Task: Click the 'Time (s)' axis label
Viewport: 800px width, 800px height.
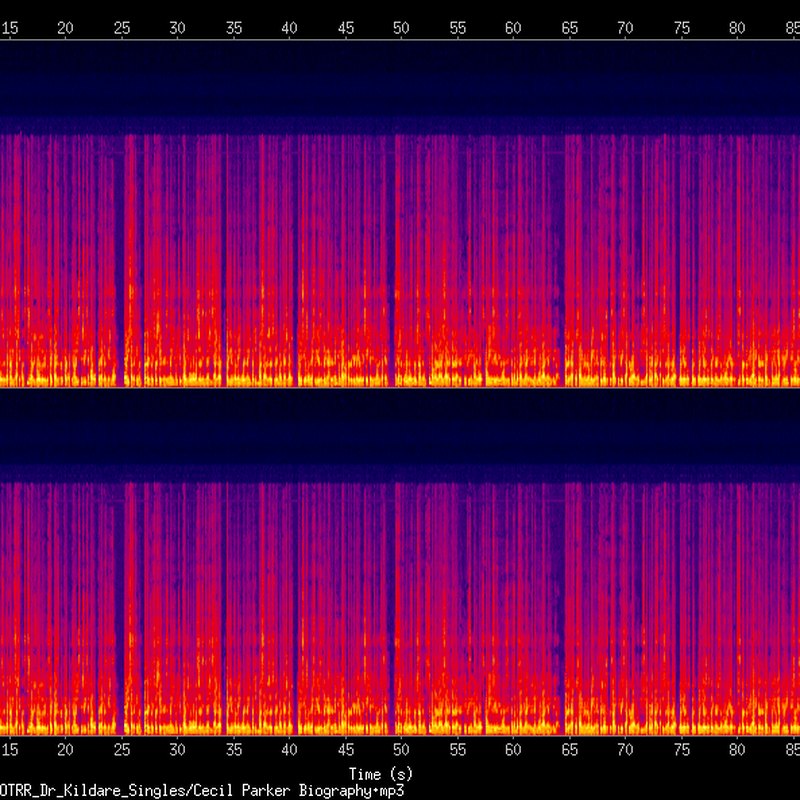Action: [381, 774]
